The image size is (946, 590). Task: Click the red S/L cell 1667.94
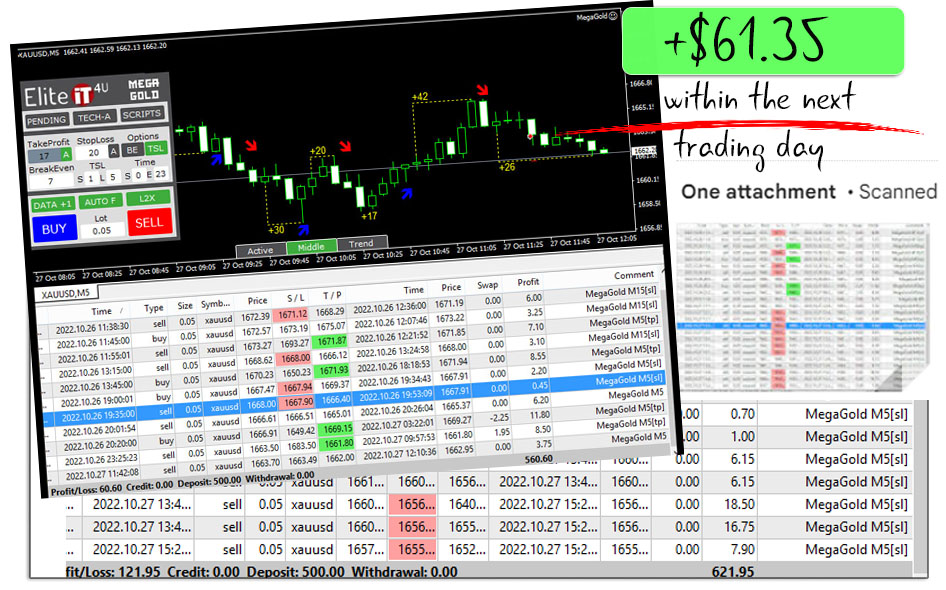pos(297,387)
